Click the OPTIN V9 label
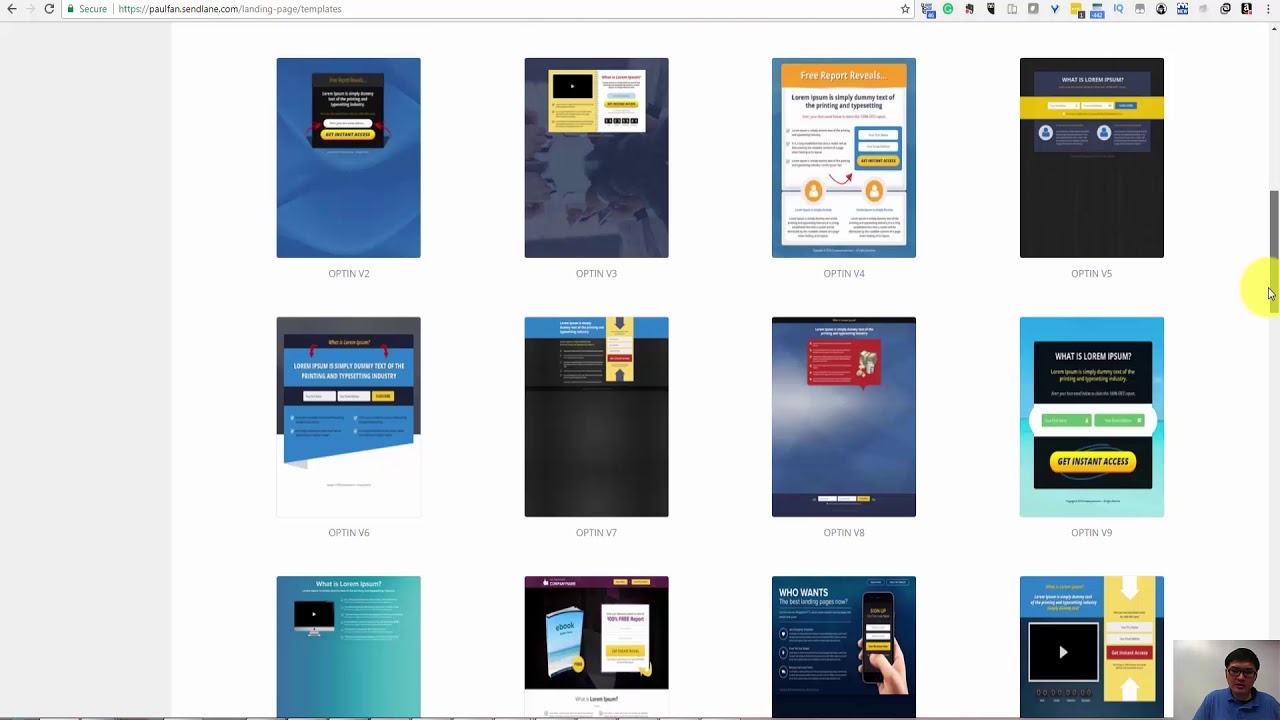Viewport: 1280px width, 720px height. point(1091,532)
